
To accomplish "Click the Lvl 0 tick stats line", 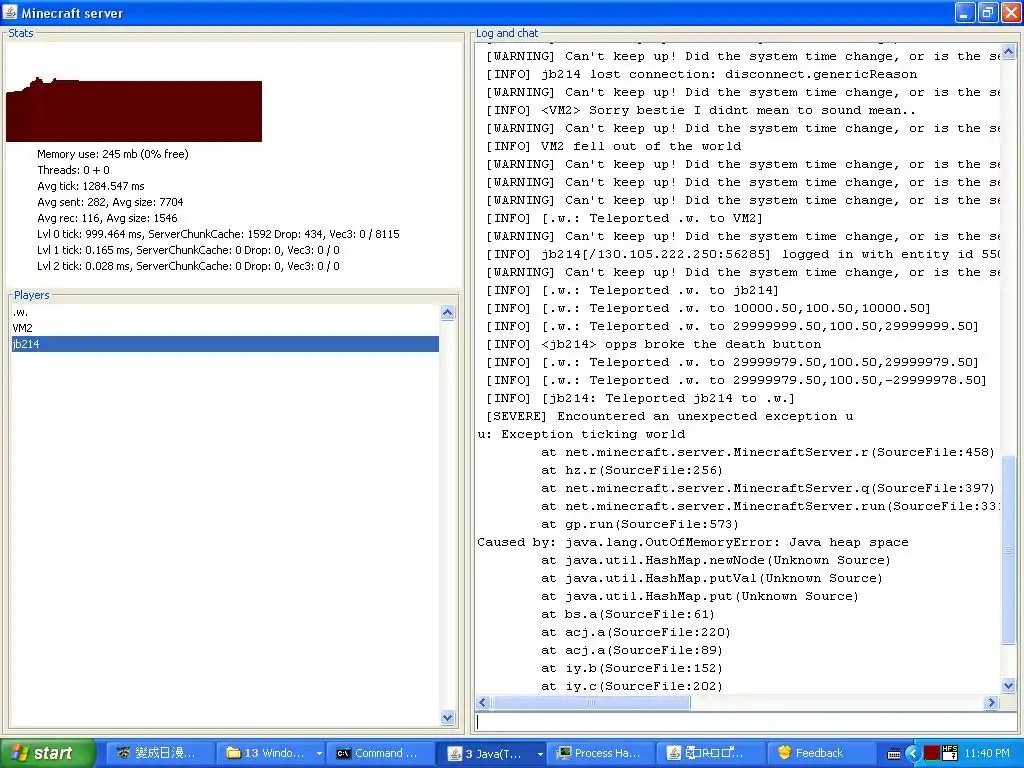I will pos(218,234).
